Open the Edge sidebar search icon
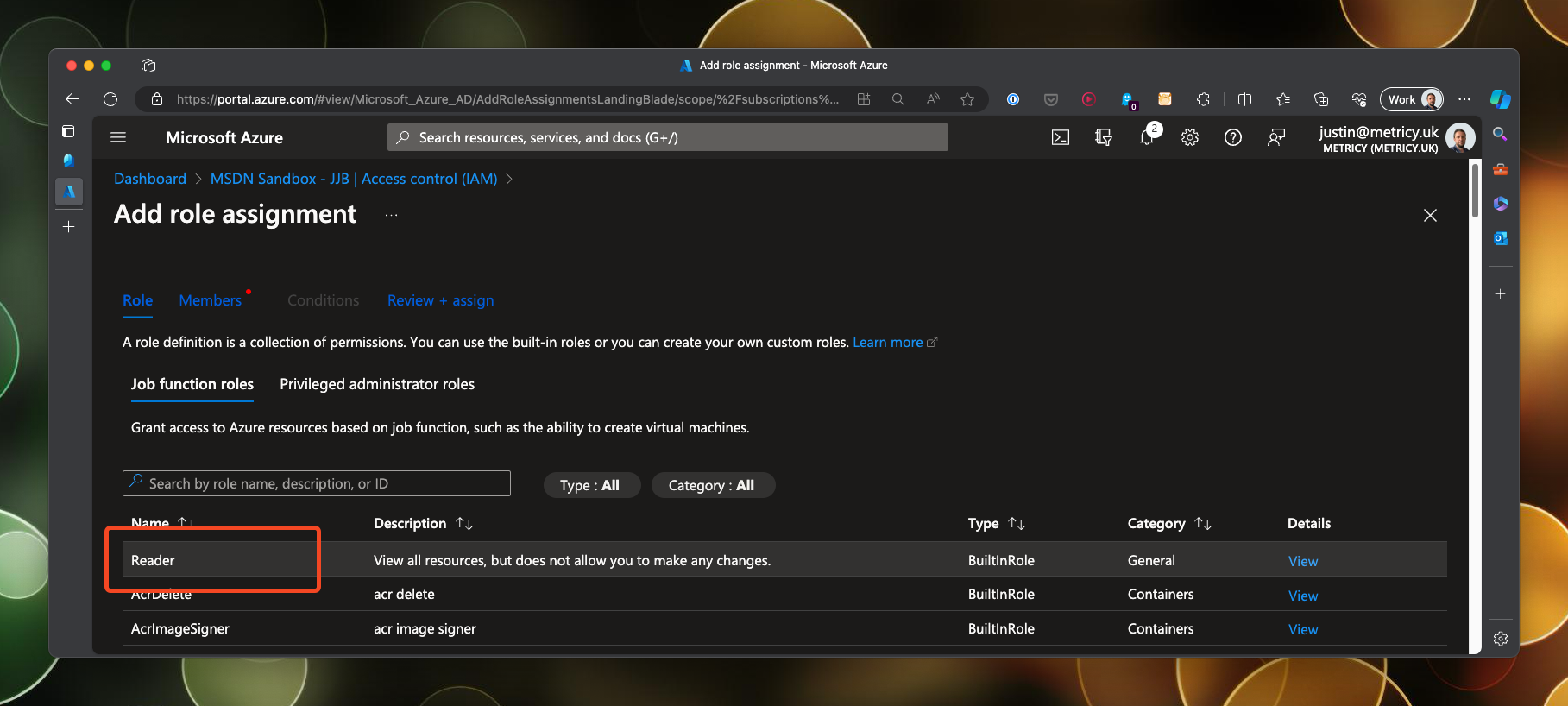Screen dimensions: 1568x706 click(x=1501, y=134)
